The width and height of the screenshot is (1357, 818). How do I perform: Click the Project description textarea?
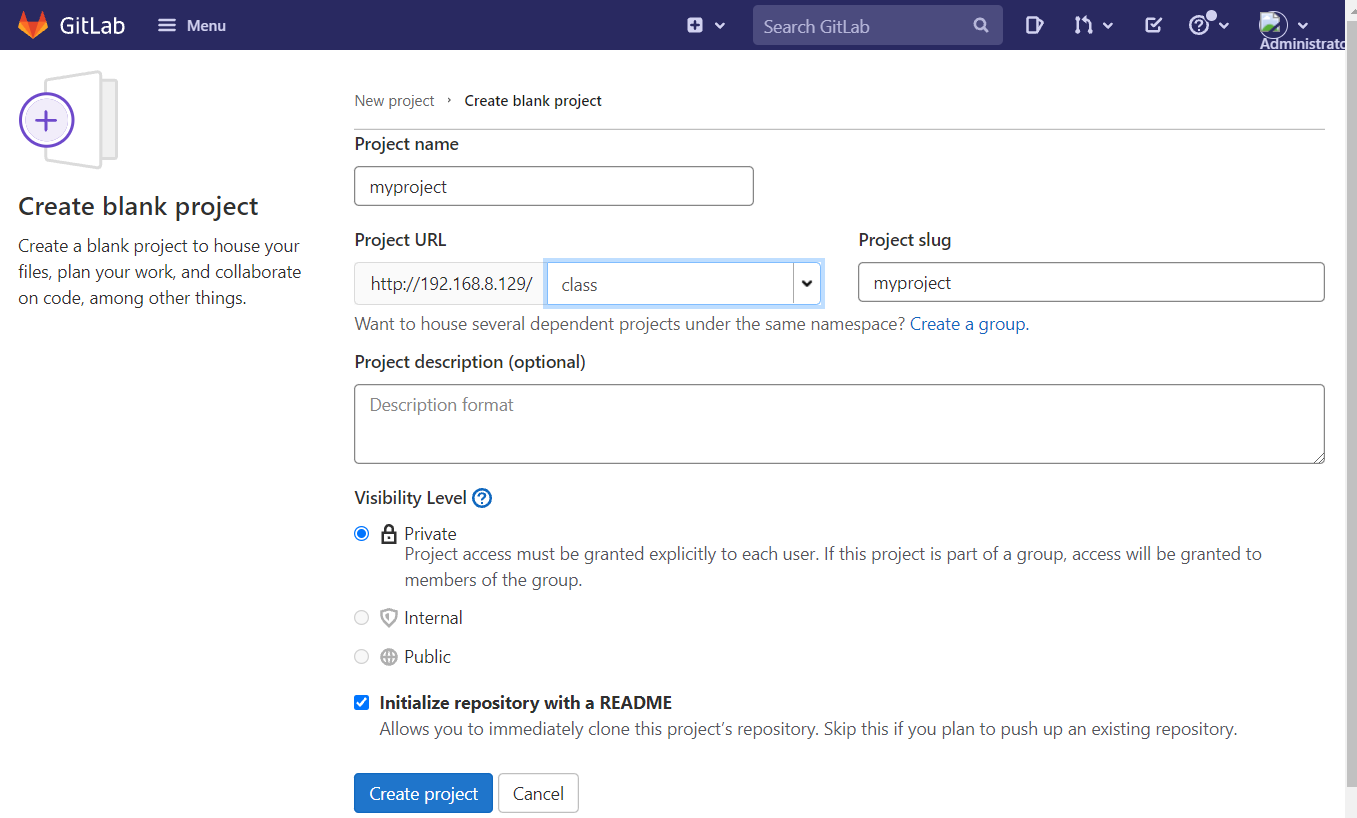click(x=839, y=424)
